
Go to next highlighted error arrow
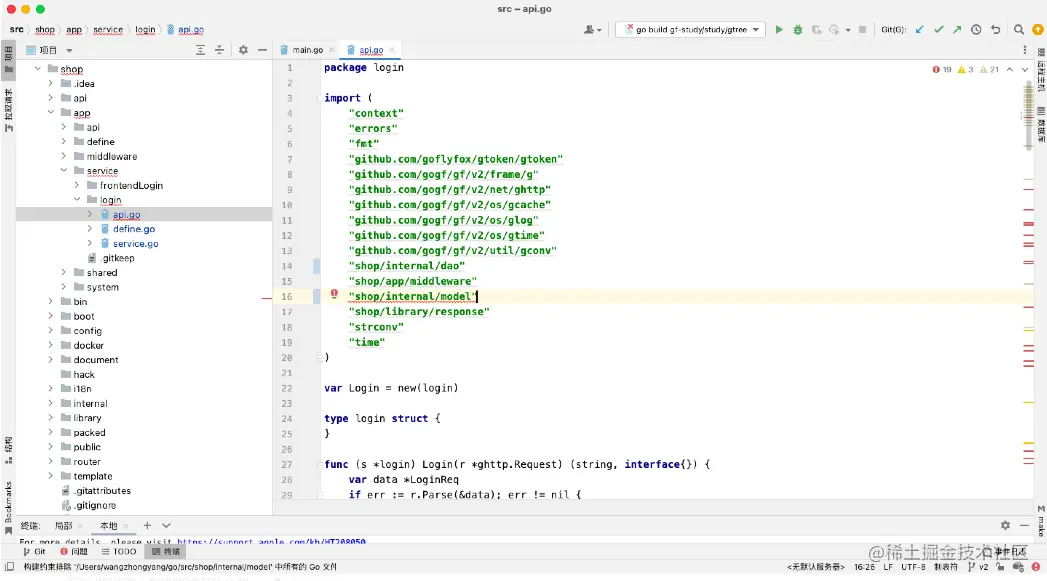tap(1025, 69)
